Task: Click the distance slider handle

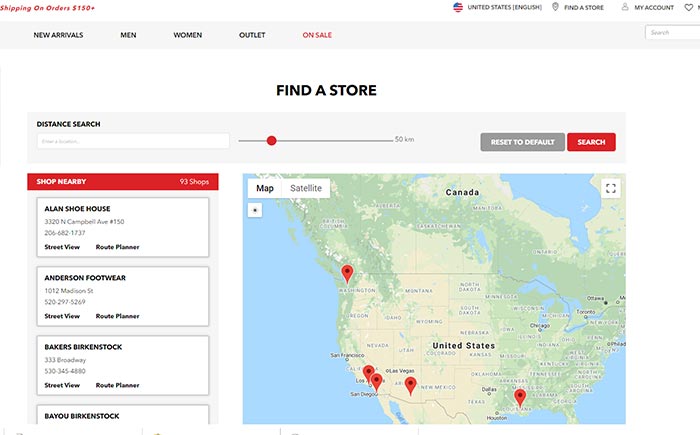Action: click(271, 141)
